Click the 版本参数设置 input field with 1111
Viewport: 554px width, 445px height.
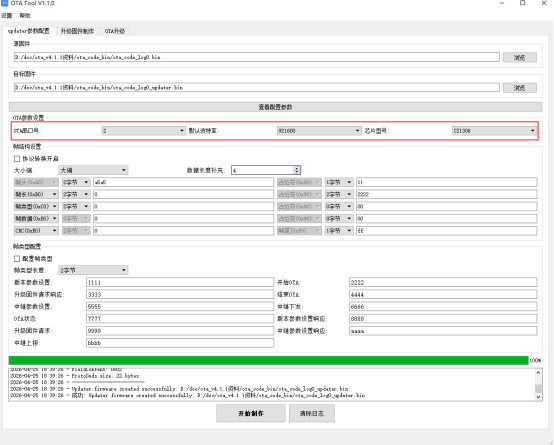(180, 282)
